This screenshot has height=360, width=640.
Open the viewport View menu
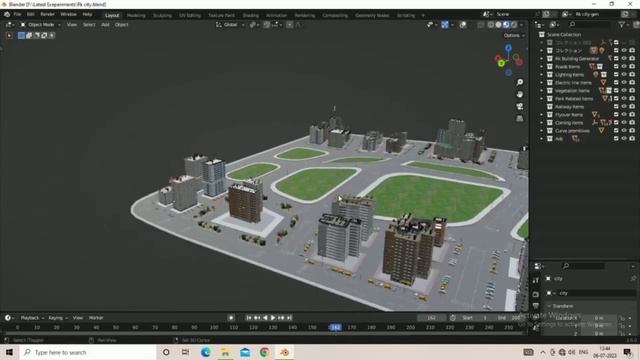71,25
